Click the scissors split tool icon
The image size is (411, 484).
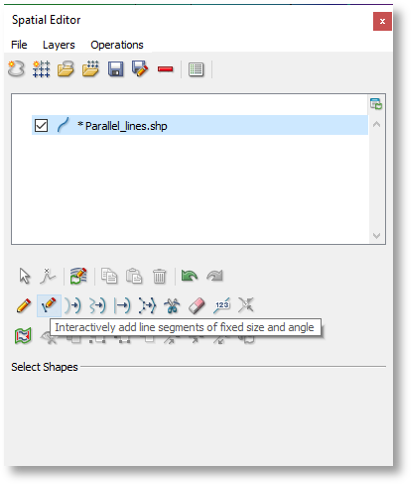point(172,306)
